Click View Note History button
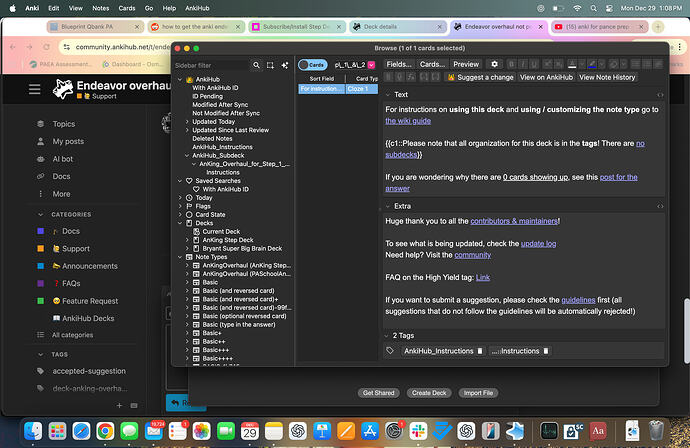This screenshot has width=690, height=448. coord(607,77)
